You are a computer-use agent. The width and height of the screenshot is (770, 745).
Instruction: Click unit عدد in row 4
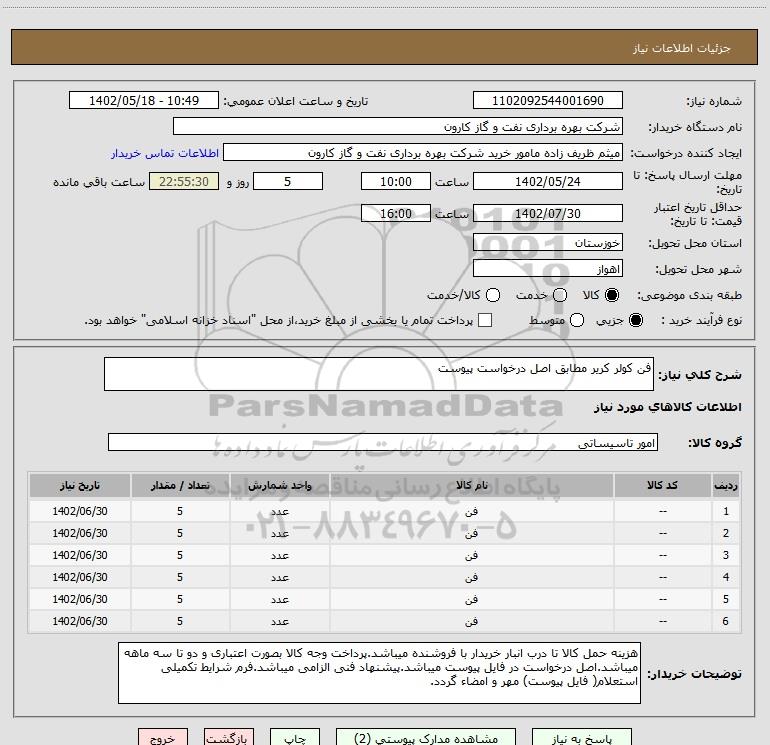tap(279, 578)
